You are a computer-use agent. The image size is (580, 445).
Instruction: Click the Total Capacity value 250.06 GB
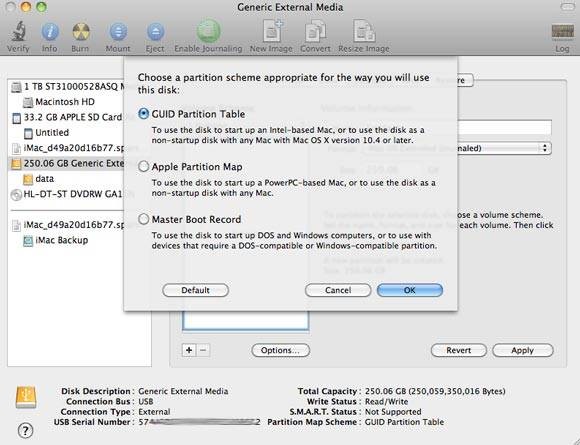click(x=435, y=391)
